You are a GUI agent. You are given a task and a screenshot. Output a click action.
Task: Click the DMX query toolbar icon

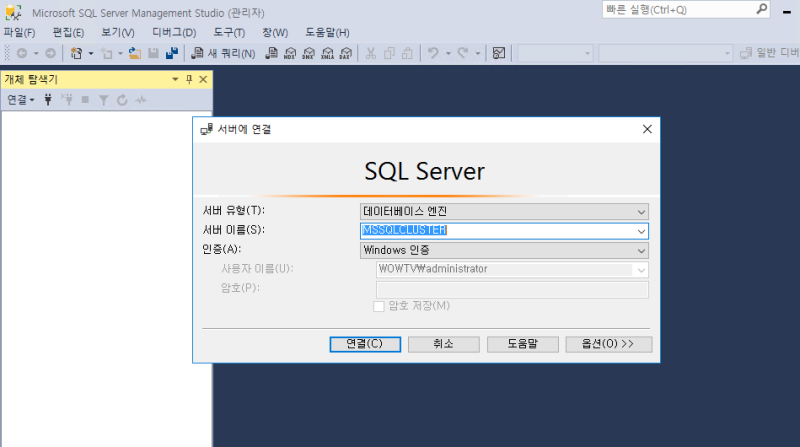click(x=309, y=53)
